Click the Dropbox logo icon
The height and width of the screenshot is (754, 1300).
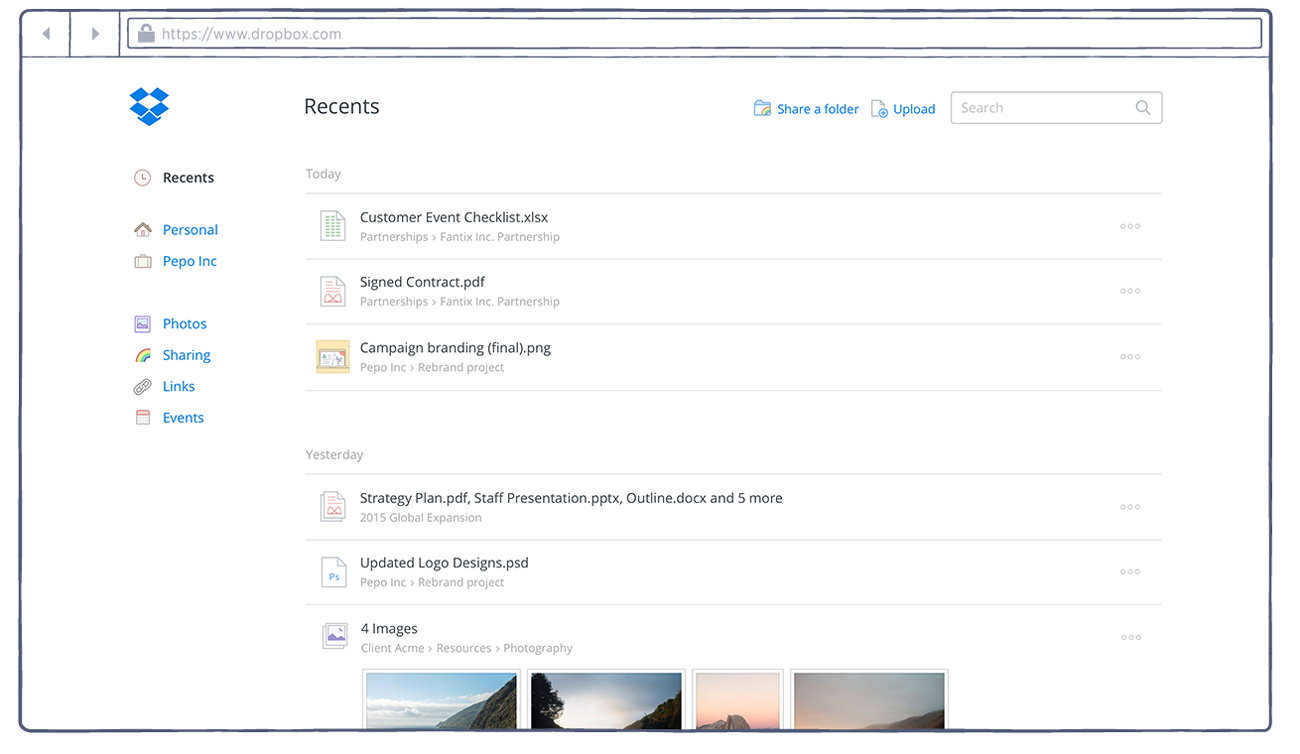tap(149, 106)
